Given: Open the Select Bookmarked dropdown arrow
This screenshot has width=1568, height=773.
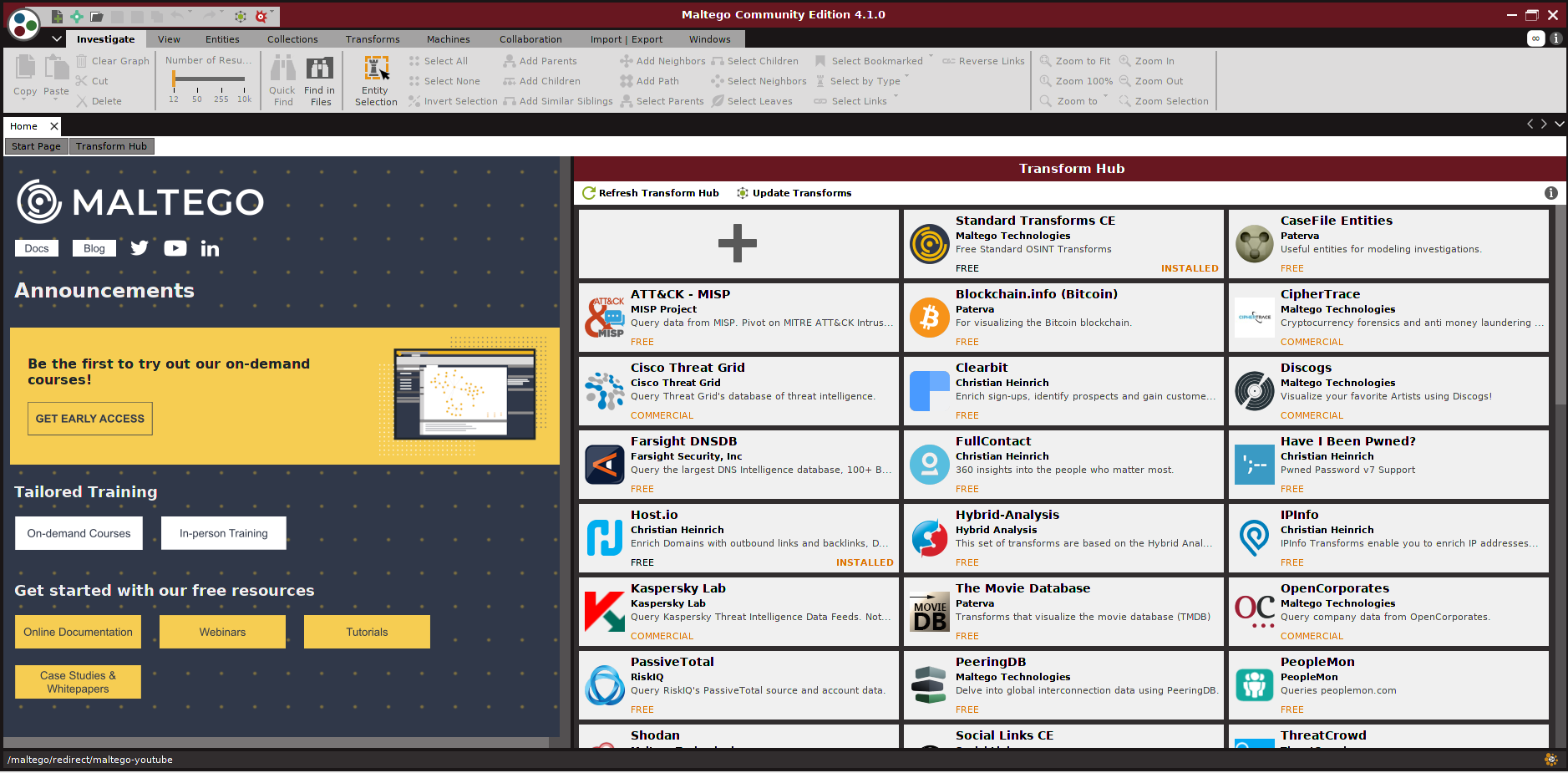Looking at the screenshot, I should pos(931,57).
